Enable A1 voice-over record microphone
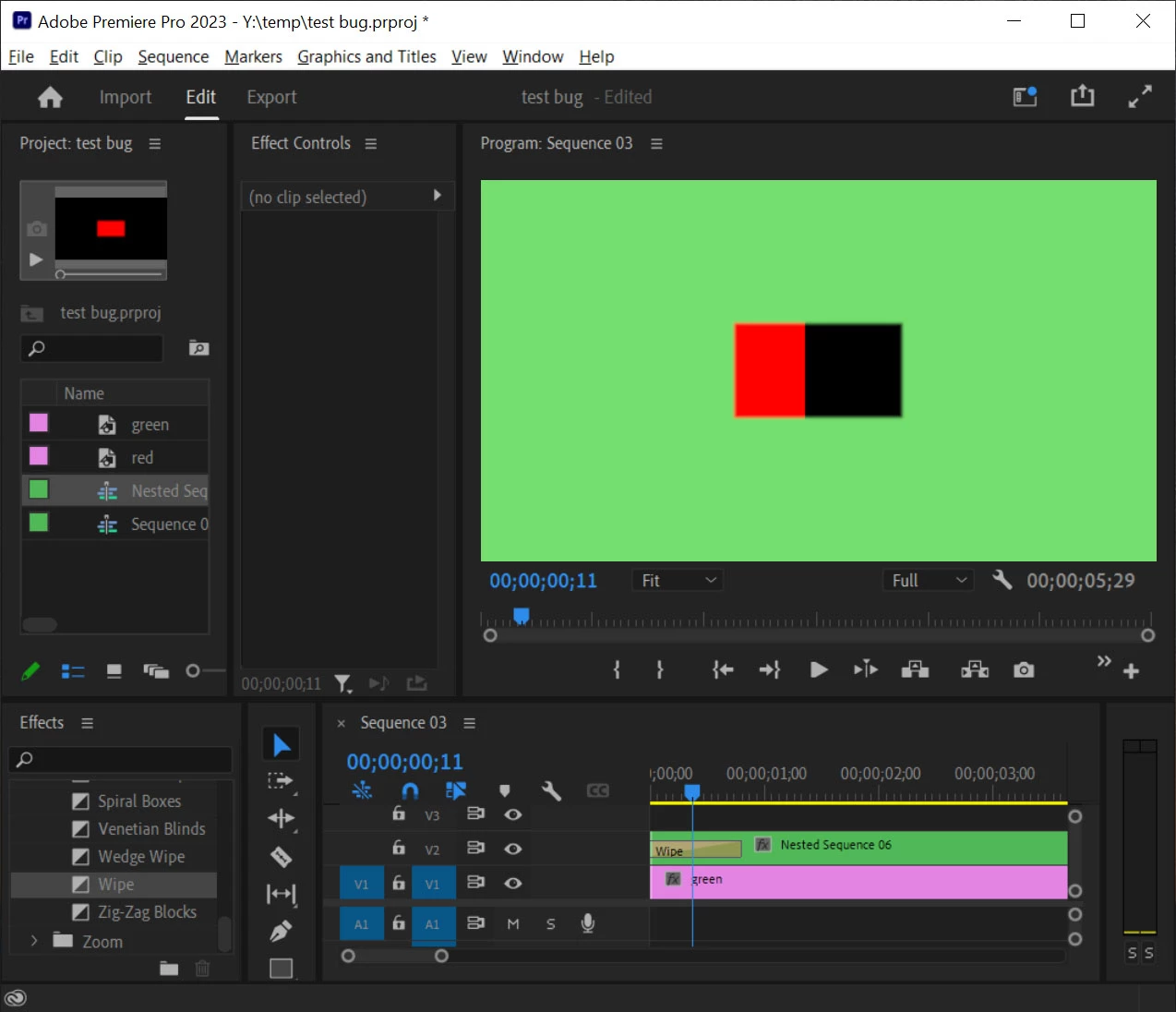Image resolution: width=1176 pixels, height=1012 pixels. click(x=587, y=923)
